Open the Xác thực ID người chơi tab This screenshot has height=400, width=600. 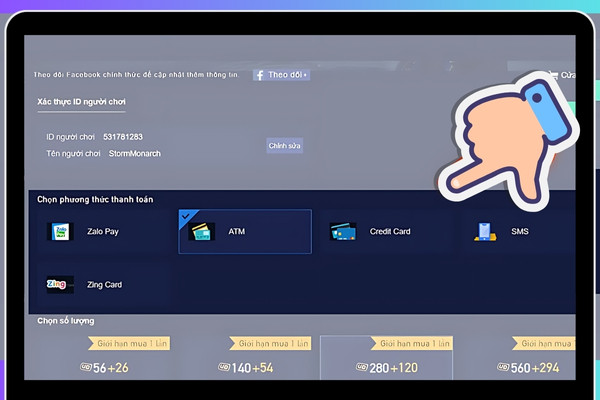tap(81, 102)
